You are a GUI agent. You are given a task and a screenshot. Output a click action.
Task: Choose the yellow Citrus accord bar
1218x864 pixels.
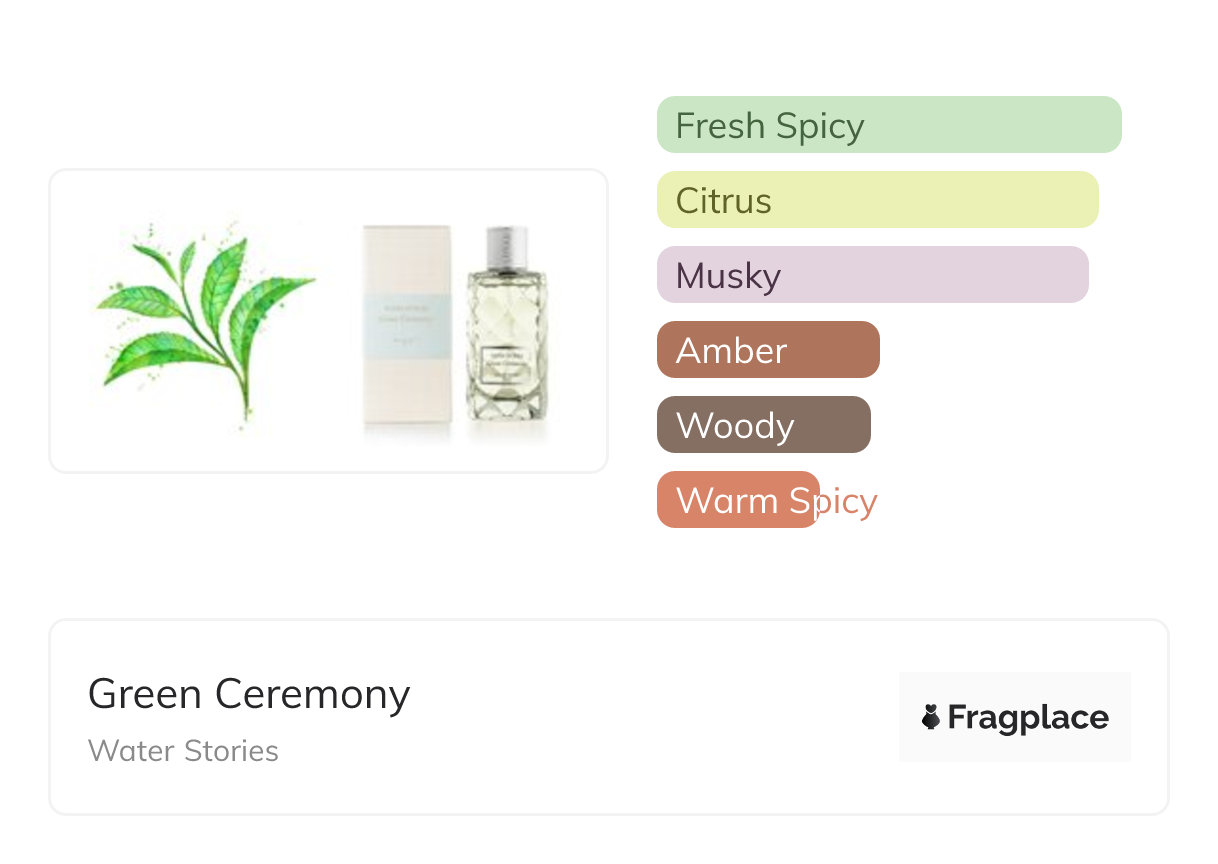[877, 200]
